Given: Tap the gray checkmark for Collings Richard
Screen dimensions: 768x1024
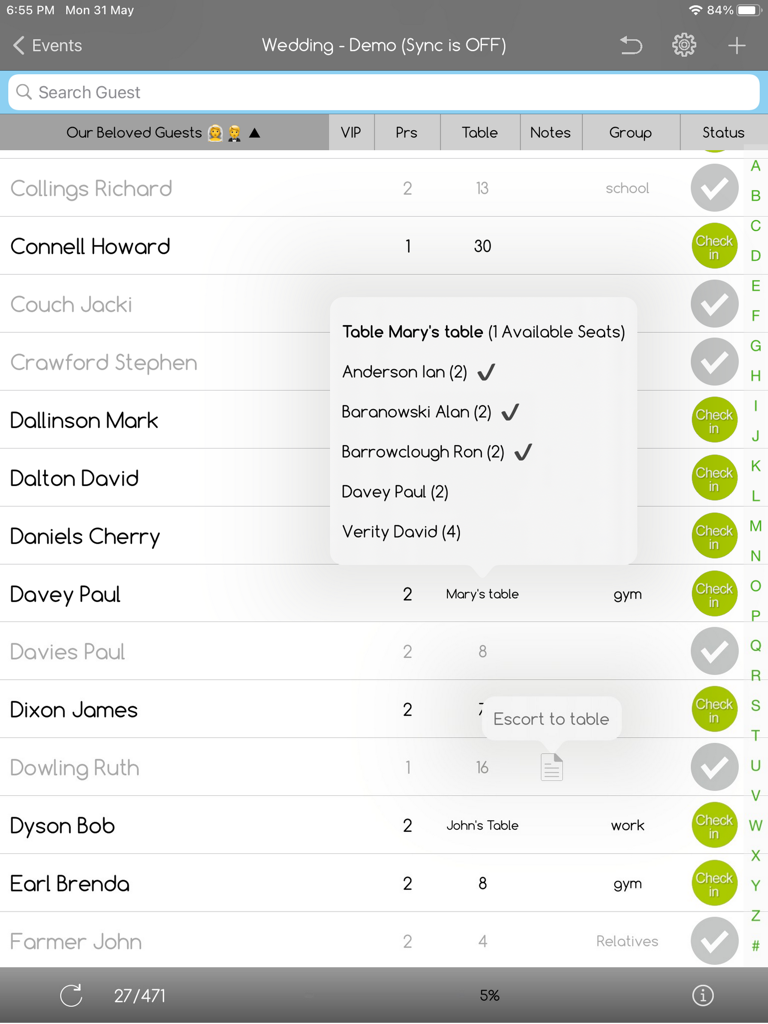Looking at the screenshot, I should click(x=714, y=188).
